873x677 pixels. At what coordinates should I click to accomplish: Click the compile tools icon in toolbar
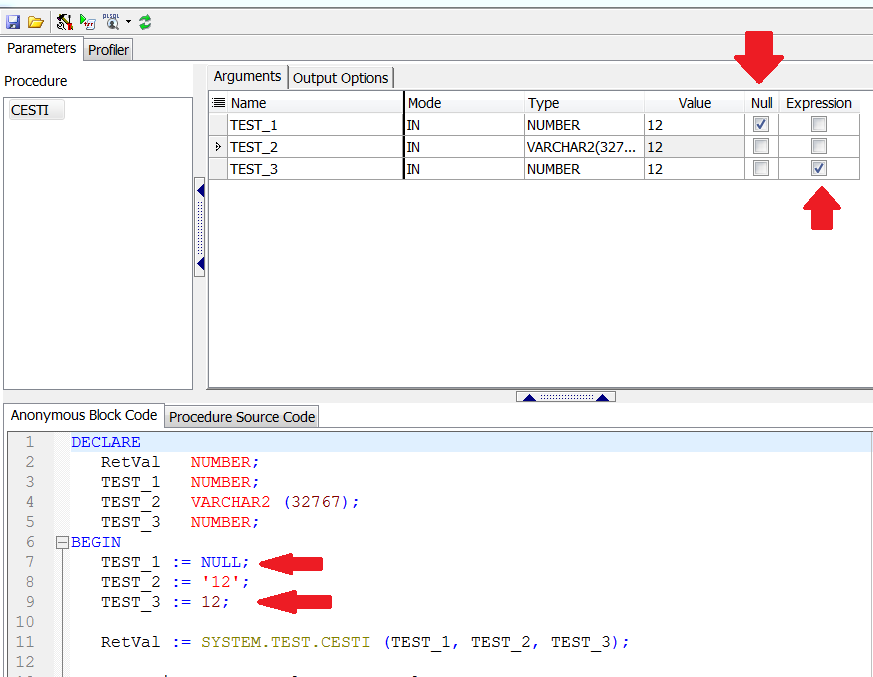pos(64,21)
